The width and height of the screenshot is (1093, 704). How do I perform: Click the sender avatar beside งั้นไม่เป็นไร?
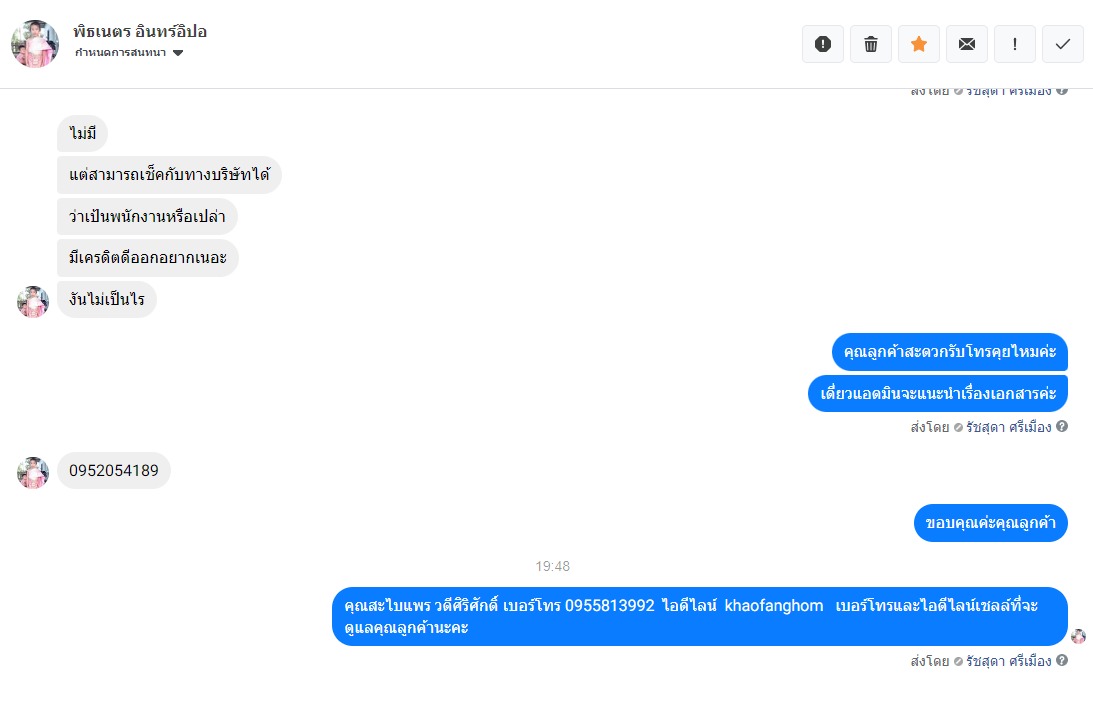click(x=33, y=301)
